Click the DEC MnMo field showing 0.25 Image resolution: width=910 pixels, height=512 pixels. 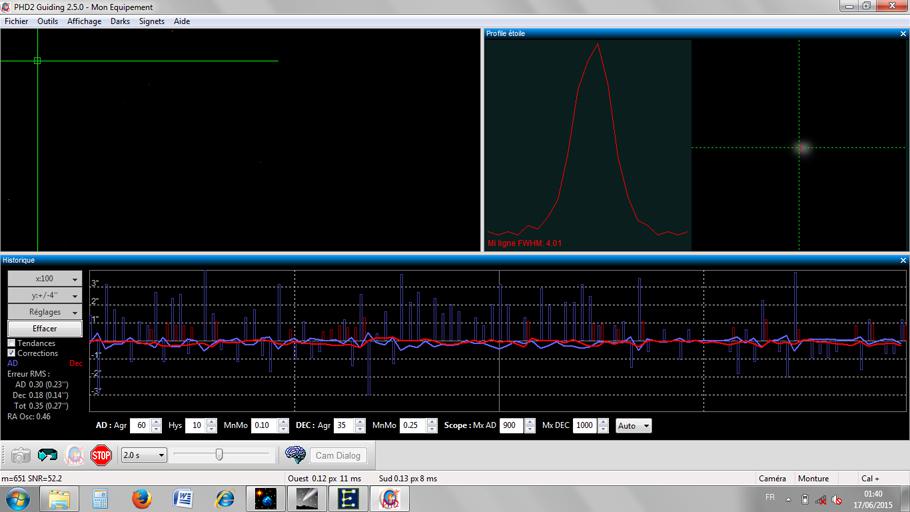[x=413, y=426]
